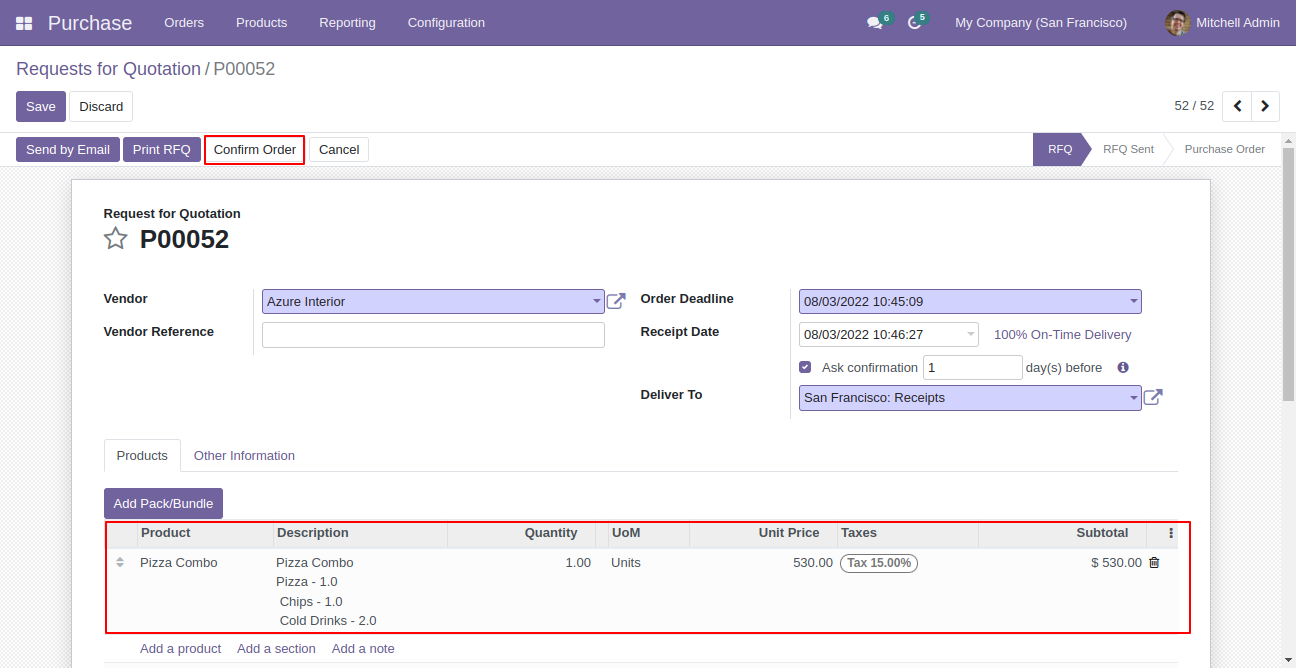Open the activities clock icon
This screenshot has height=668, width=1296.
[x=914, y=23]
